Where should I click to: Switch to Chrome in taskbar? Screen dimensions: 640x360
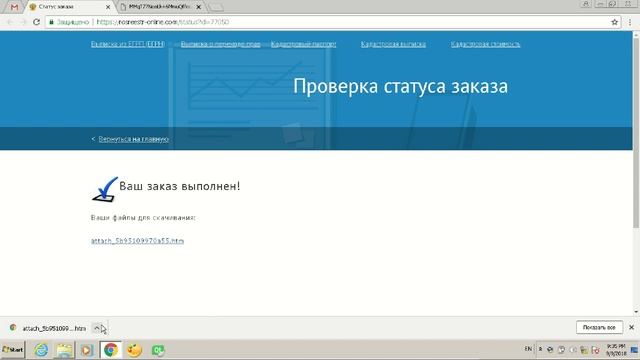(x=111, y=350)
